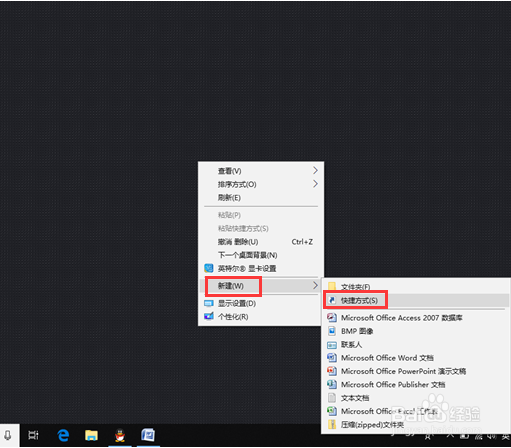This screenshot has height=448, width=511.
Task: Create a new 快捷方式(S) shortcut
Action: coord(415,300)
